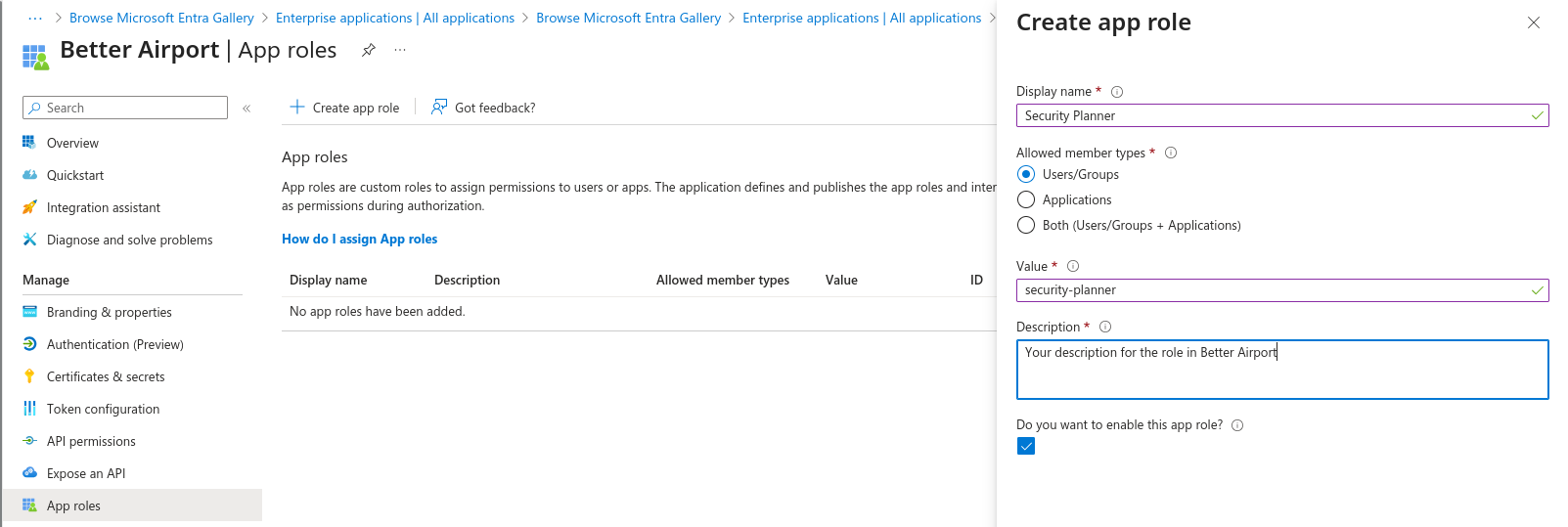Uncheck the enable this app role checkbox
Image resolution: width=1568 pixels, height=527 pixels.
coord(1026,446)
